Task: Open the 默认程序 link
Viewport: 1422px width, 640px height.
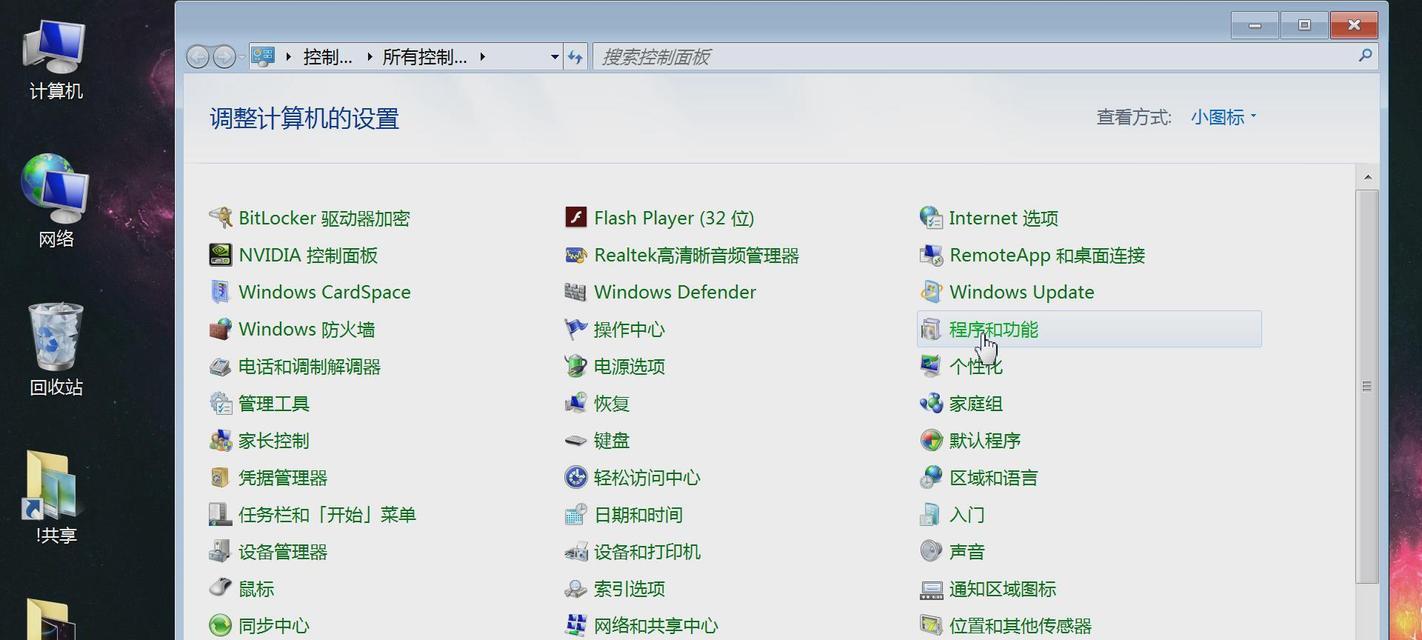Action: pyautogui.click(x=984, y=440)
